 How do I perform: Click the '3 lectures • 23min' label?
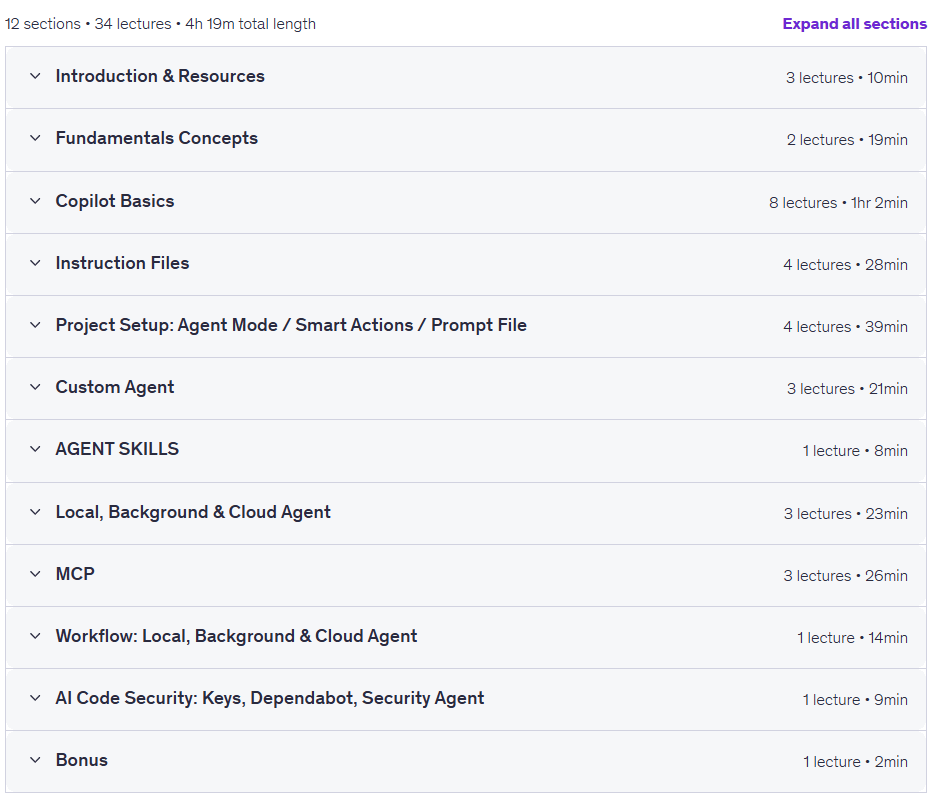pyautogui.click(x=846, y=514)
